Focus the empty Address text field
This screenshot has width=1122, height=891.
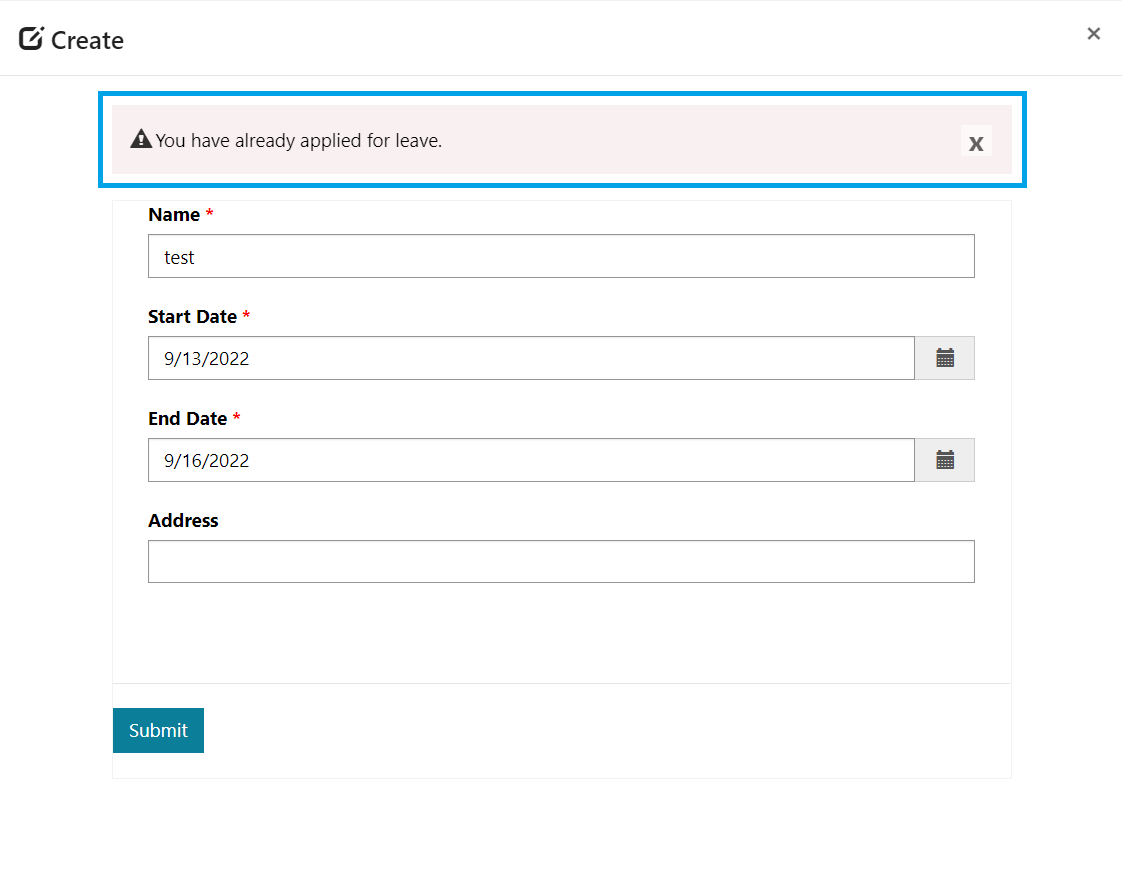click(560, 562)
